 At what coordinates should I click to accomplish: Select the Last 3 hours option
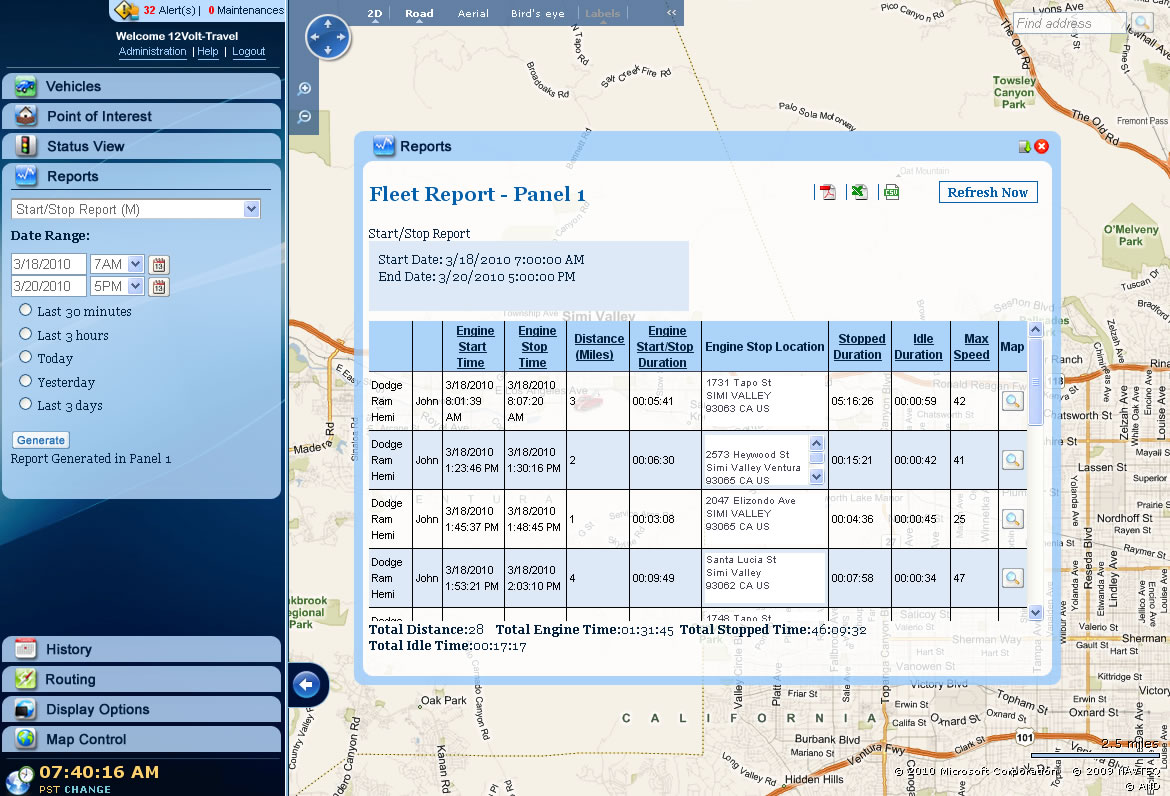coord(25,334)
